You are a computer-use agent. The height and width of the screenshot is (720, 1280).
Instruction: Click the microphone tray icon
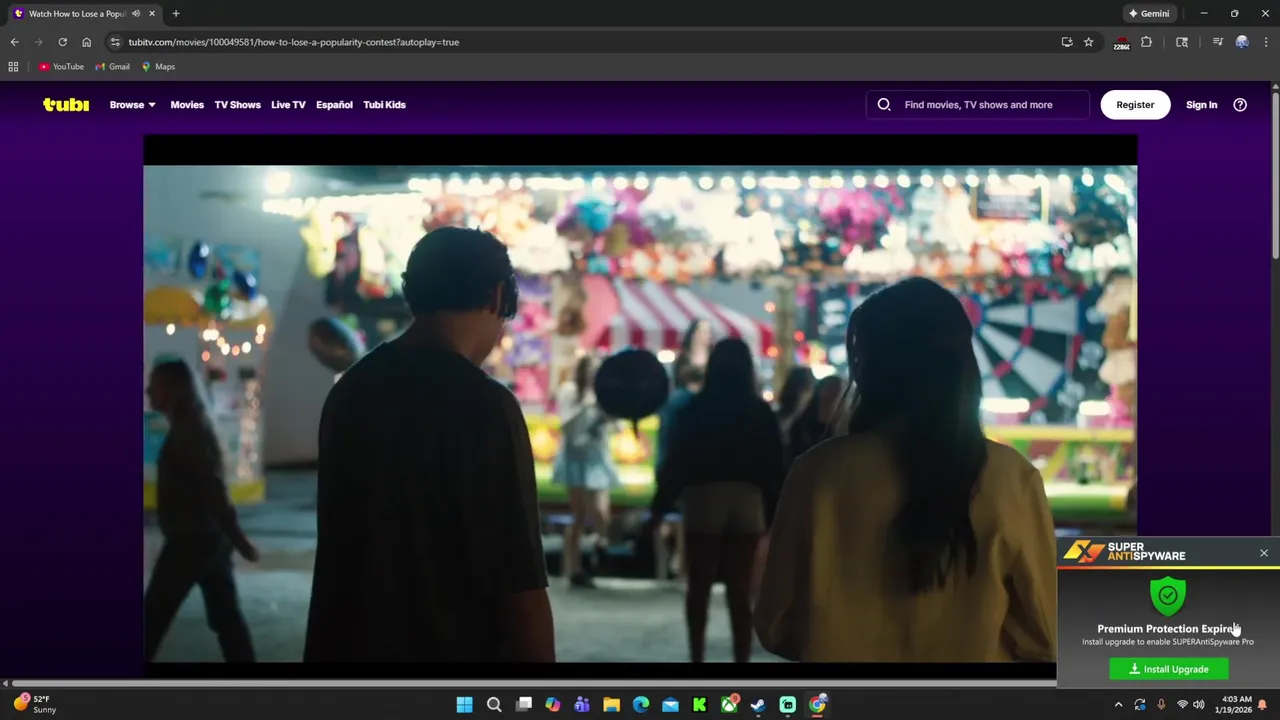(1161, 705)
